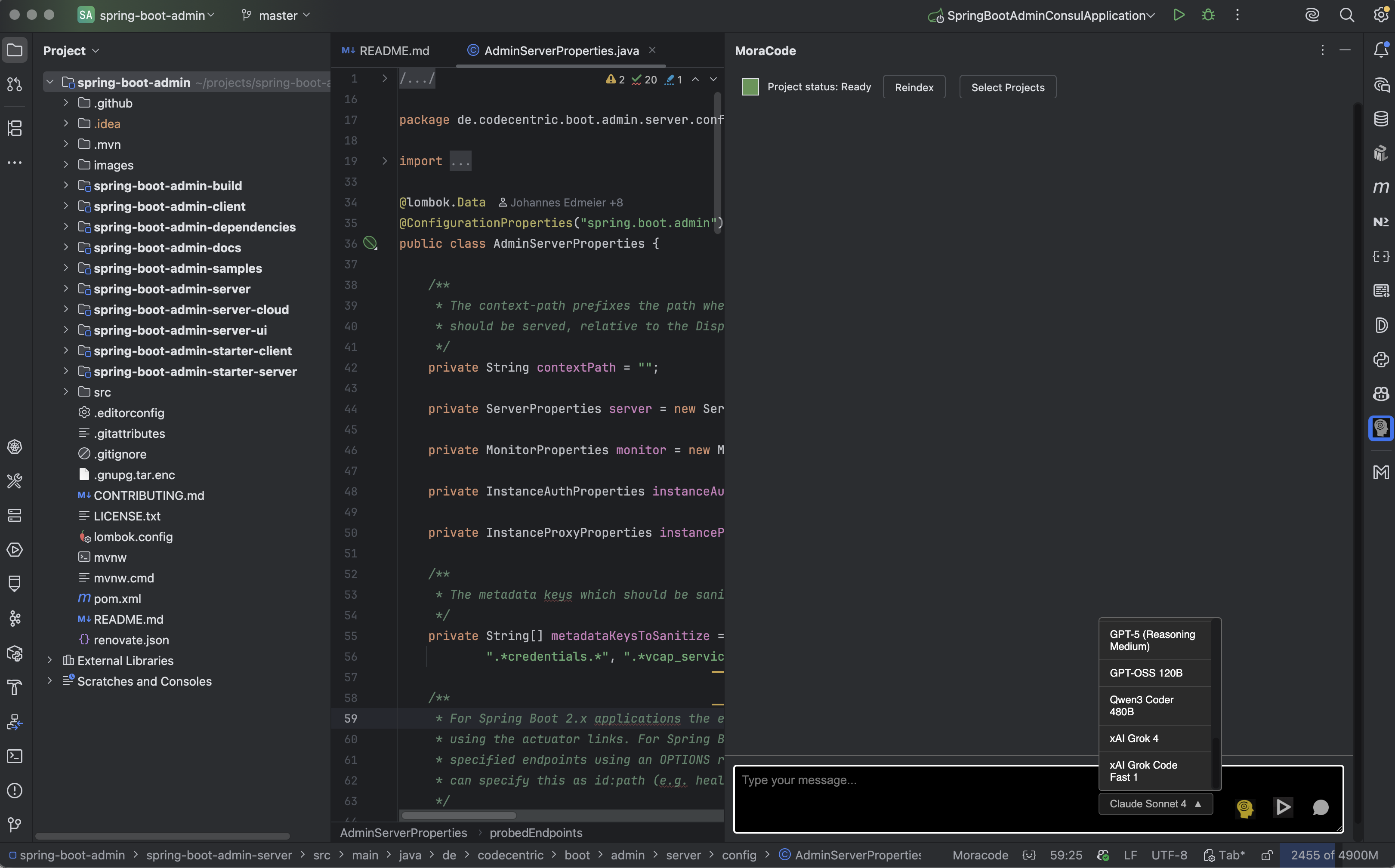Image resolution: width=1395 pixels, height=868 pixels.
Task: Open the Database tool window
Action: [1382, 119]
